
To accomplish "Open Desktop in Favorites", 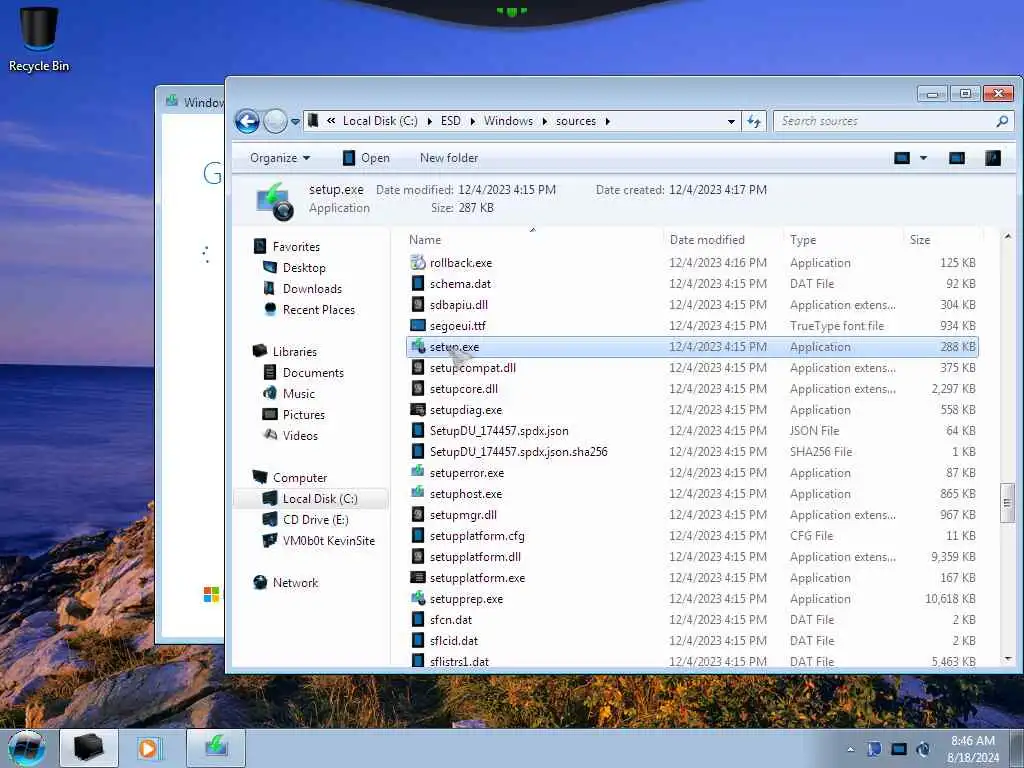I will pos(304,268).
